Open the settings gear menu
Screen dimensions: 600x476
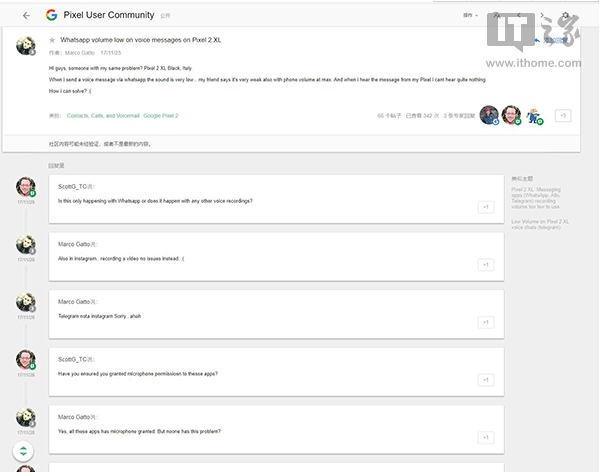566,15
